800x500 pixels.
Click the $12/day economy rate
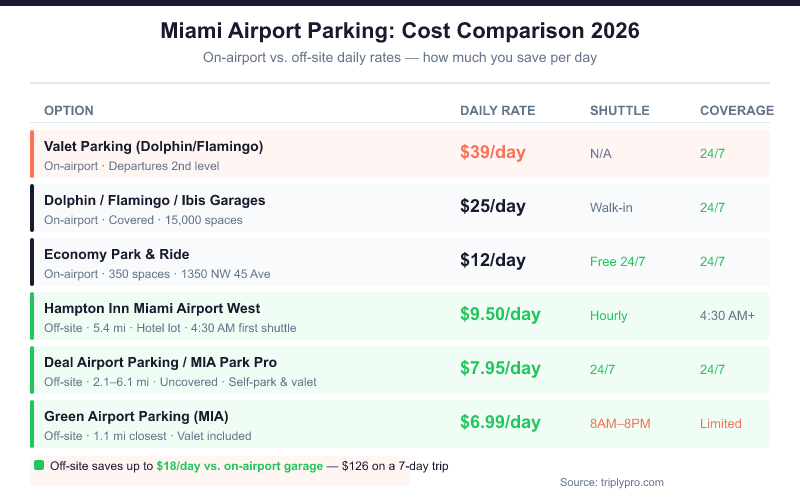pyautogui.click(x=492, y=261)
